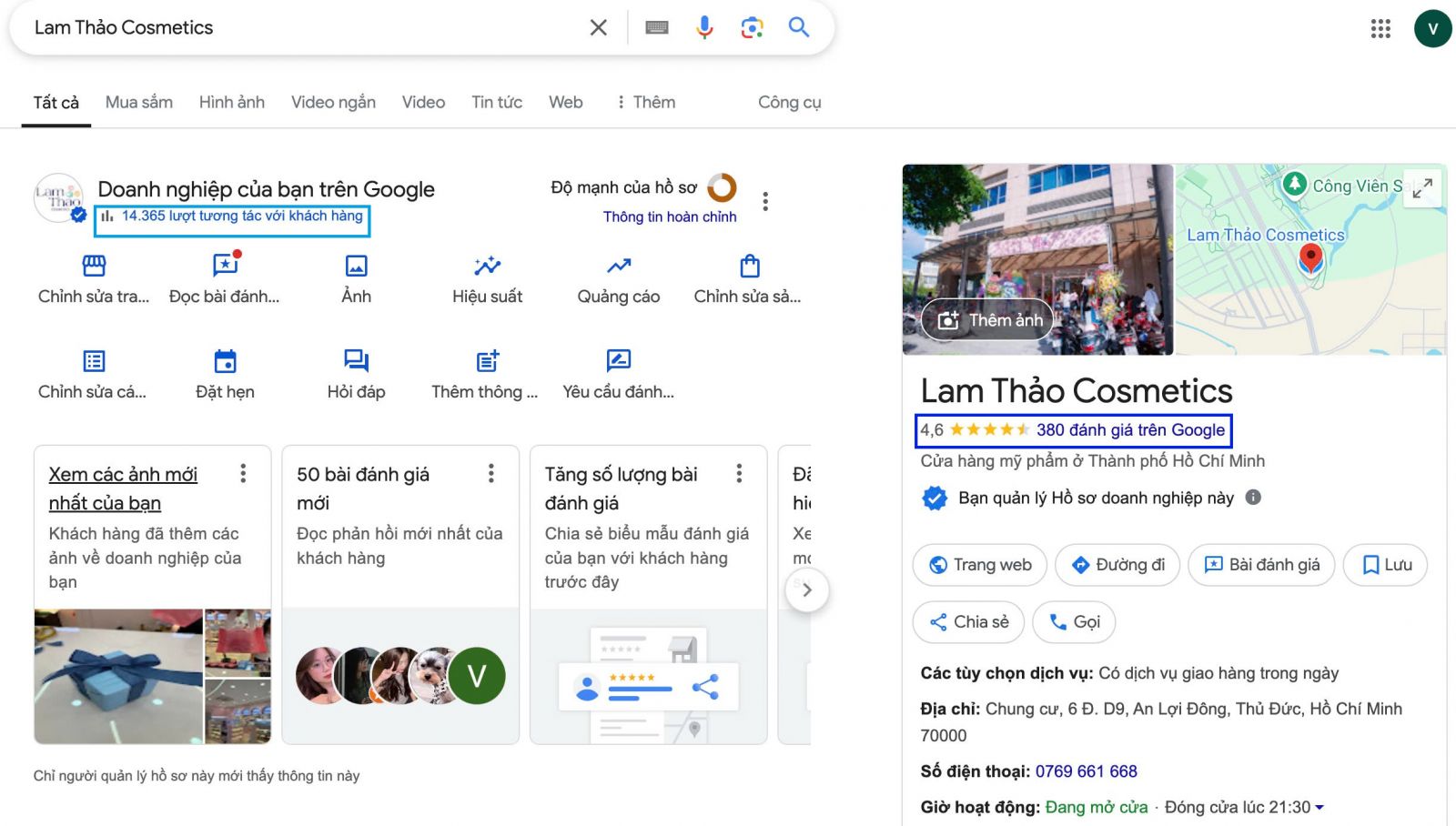The image size is (1456, 826).
Task: Start voice search with the microphone icon
Action: [x=704, y=27]
